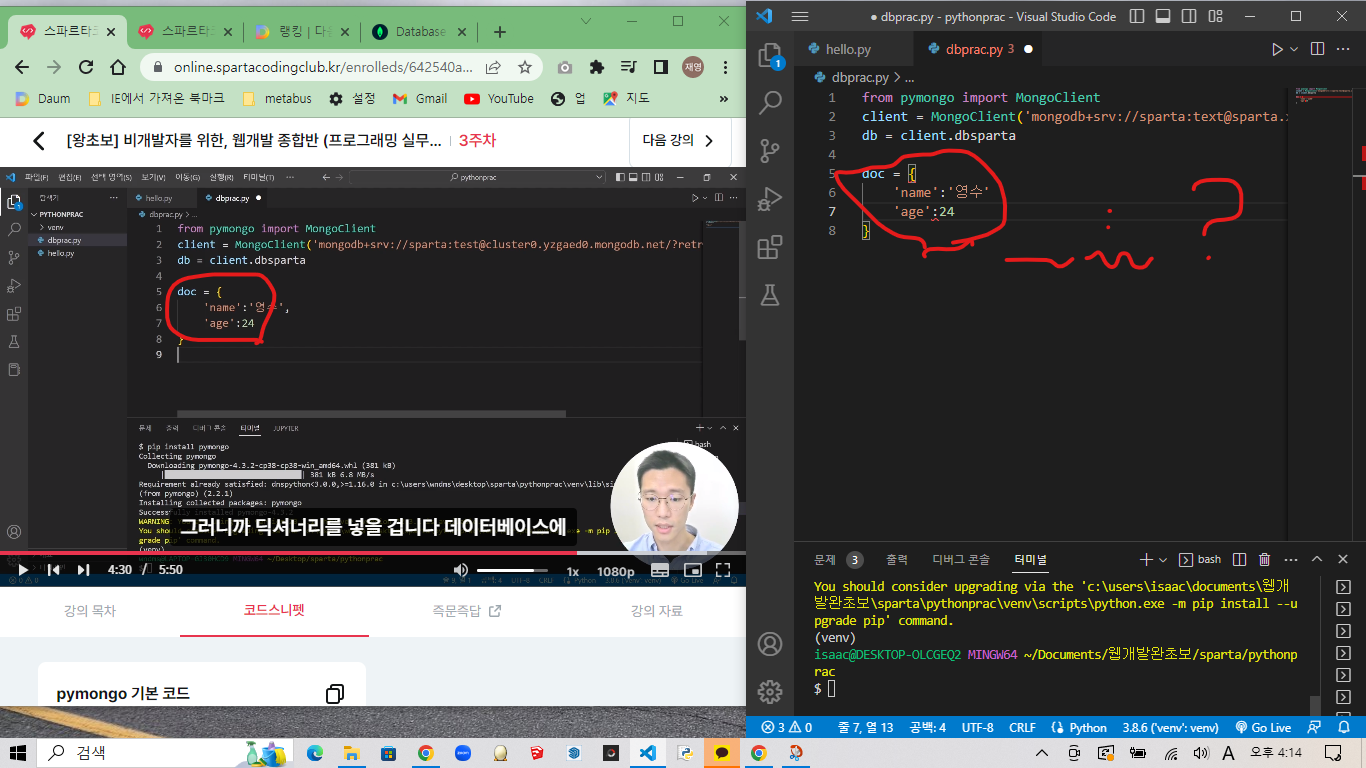Toggle picture-in-picture for the video

(x=692, y=570)
